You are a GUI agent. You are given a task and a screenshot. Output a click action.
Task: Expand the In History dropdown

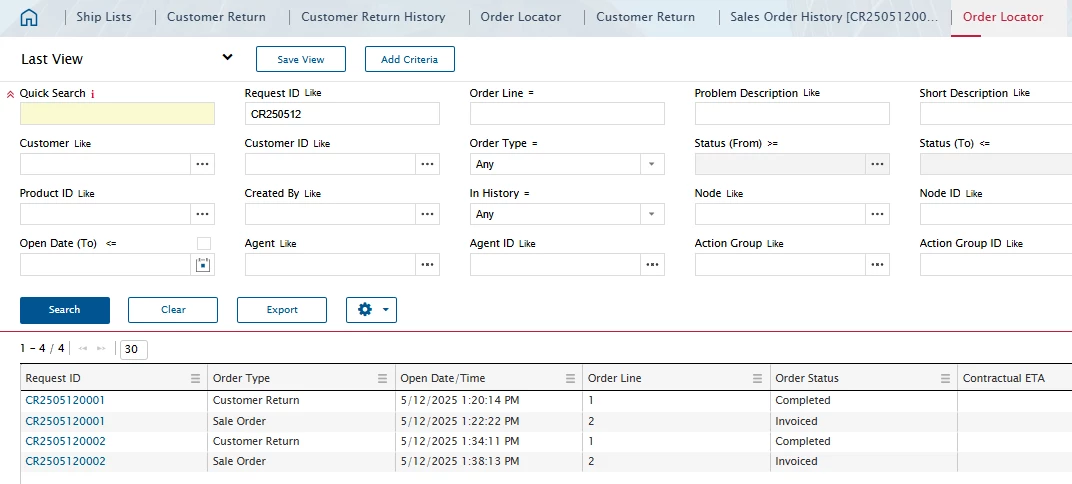(x=652, y=214)
